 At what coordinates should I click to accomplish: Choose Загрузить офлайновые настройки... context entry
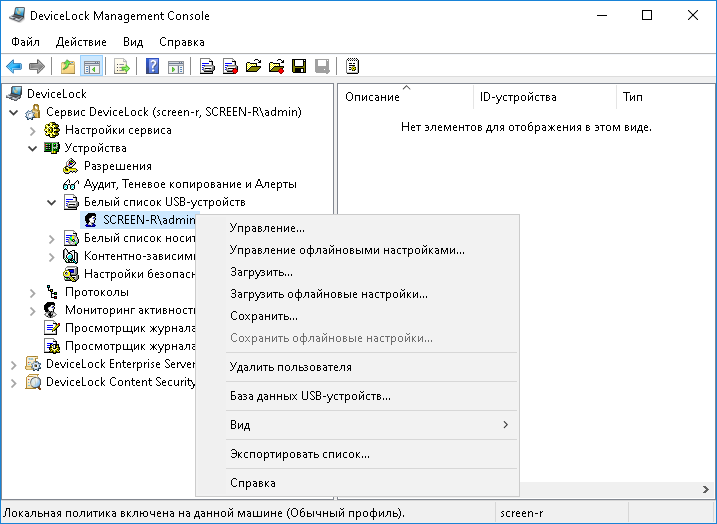pos(358,294)
